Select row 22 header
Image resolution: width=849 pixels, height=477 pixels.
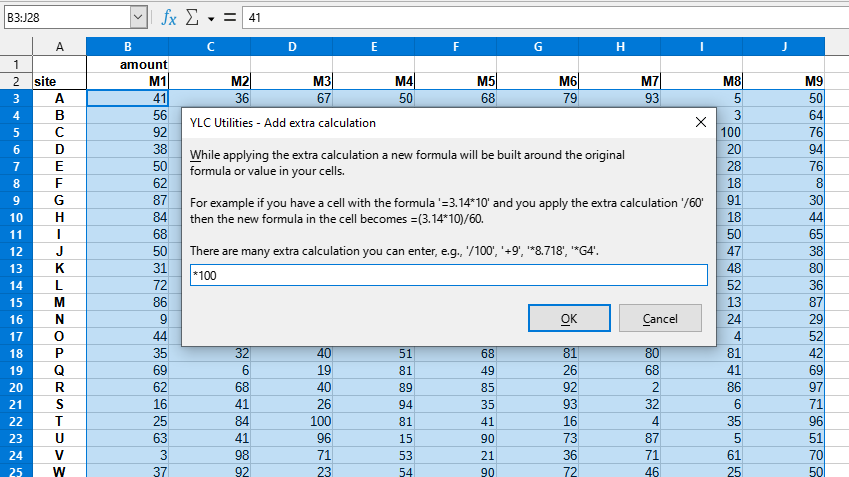coord(16,421)
